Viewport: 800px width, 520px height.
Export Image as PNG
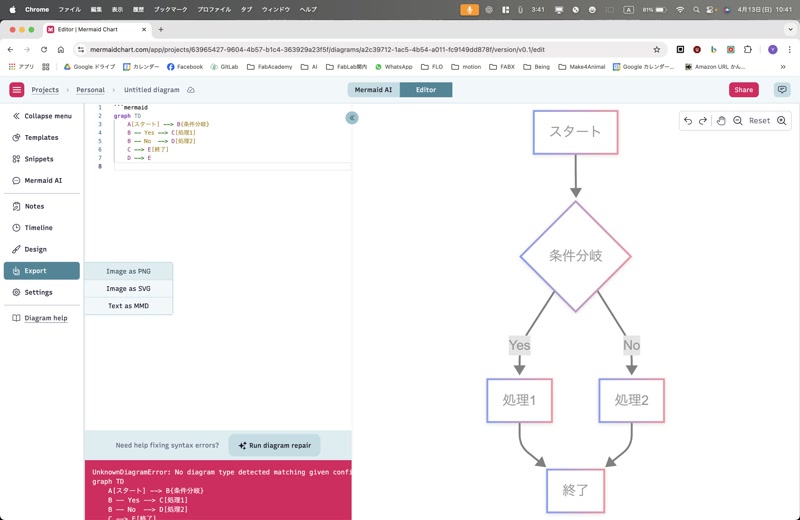click(129, 271)
